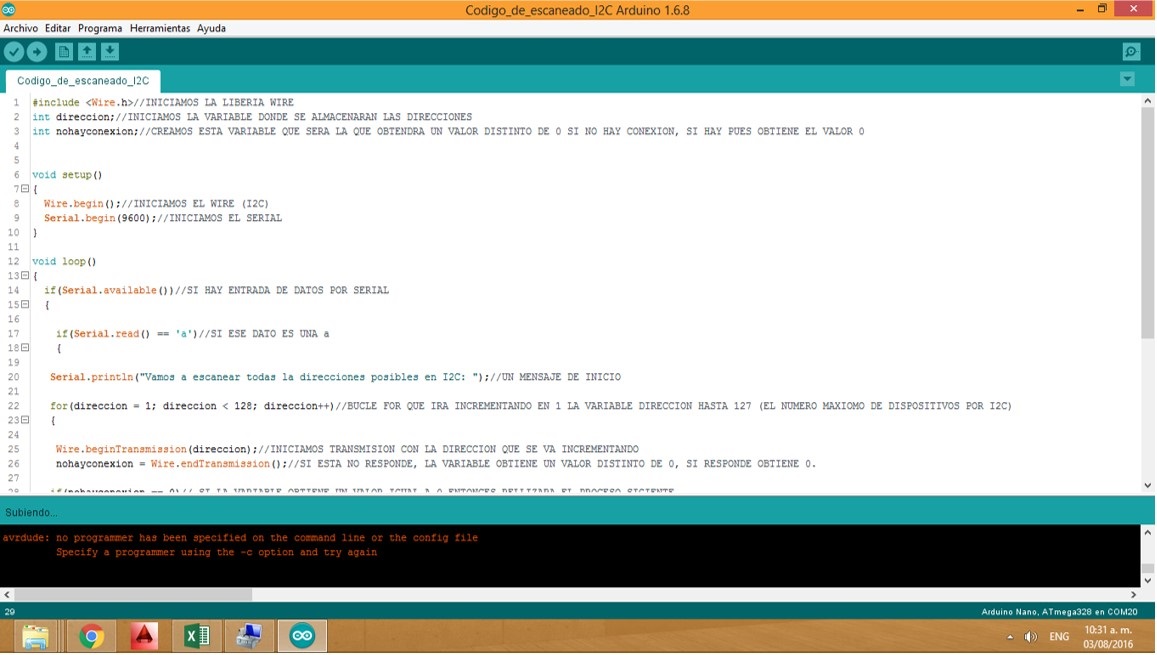Click the 'int nohayconexion;' declaration
This screenshot has height=655, width=1157.
click(x=448, y=131)
